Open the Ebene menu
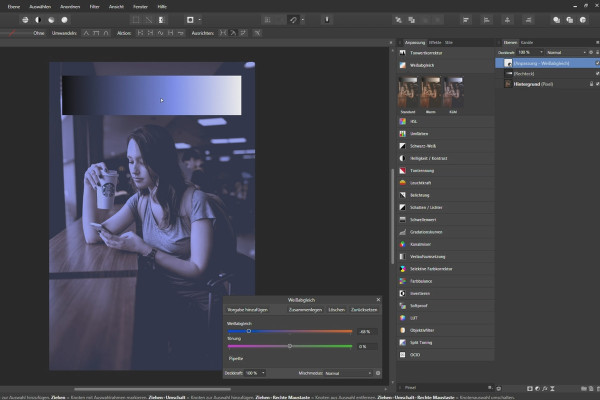The width and height of the screenshot is (600, 400). 14,7
